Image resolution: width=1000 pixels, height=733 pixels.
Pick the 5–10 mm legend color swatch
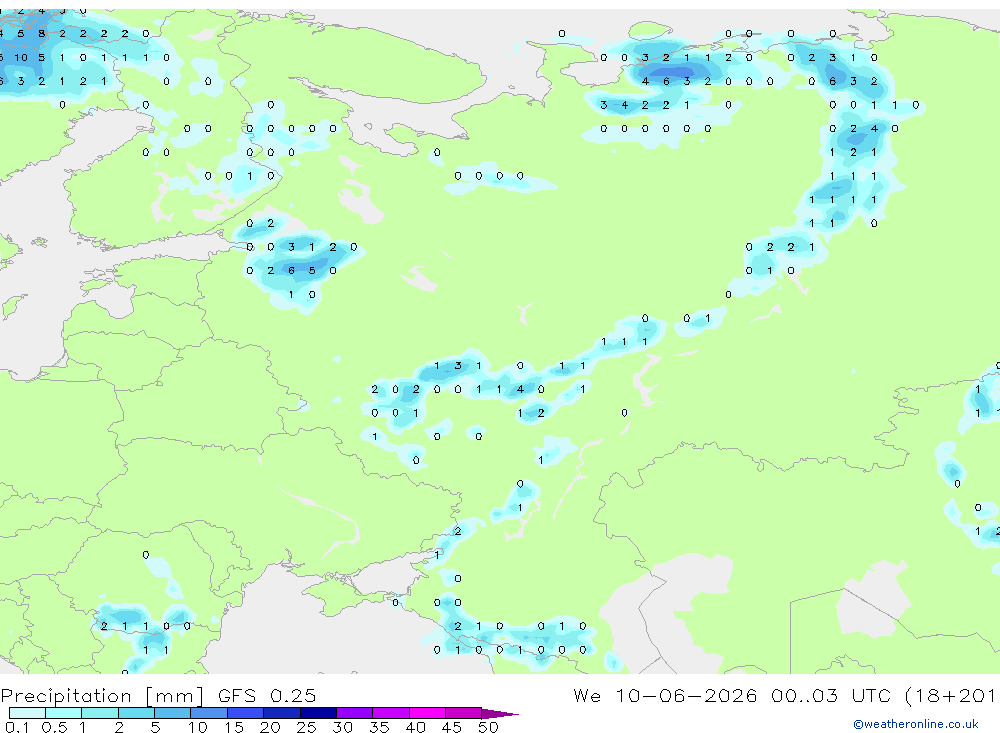[173, 713]
